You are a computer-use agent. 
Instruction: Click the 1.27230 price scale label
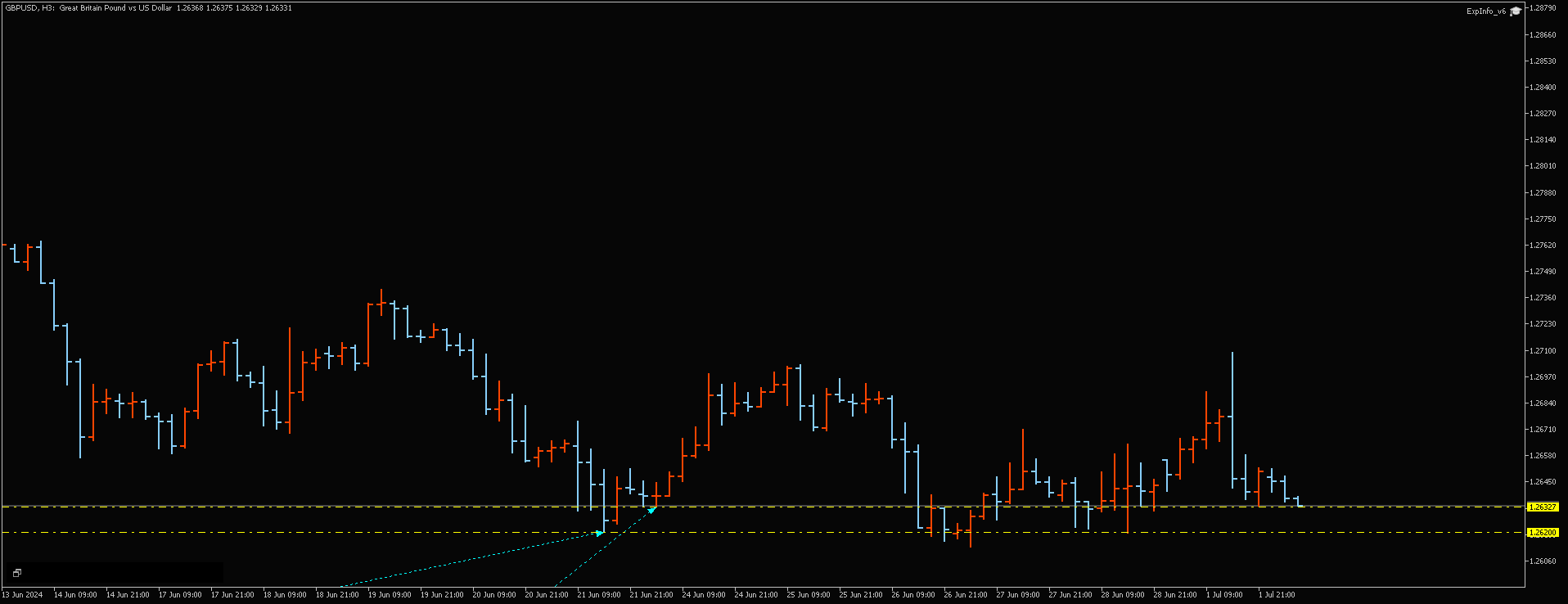pyautogui.click(x=1543, y=324)
